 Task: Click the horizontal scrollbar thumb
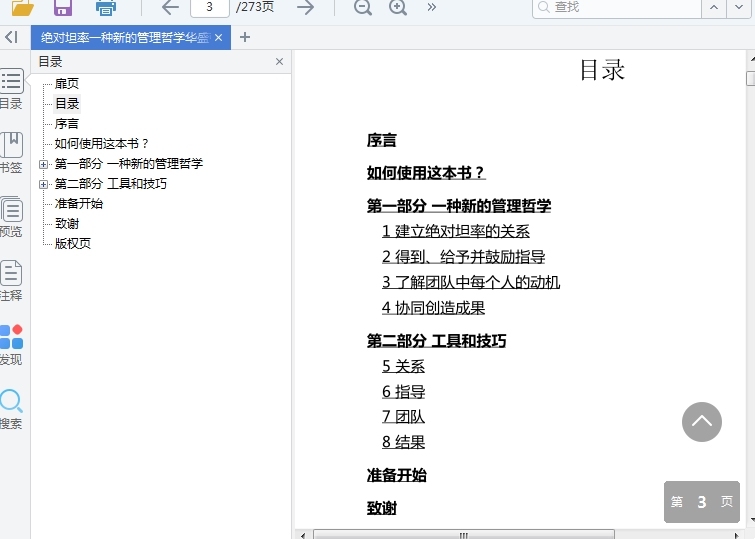pos(464,535)
